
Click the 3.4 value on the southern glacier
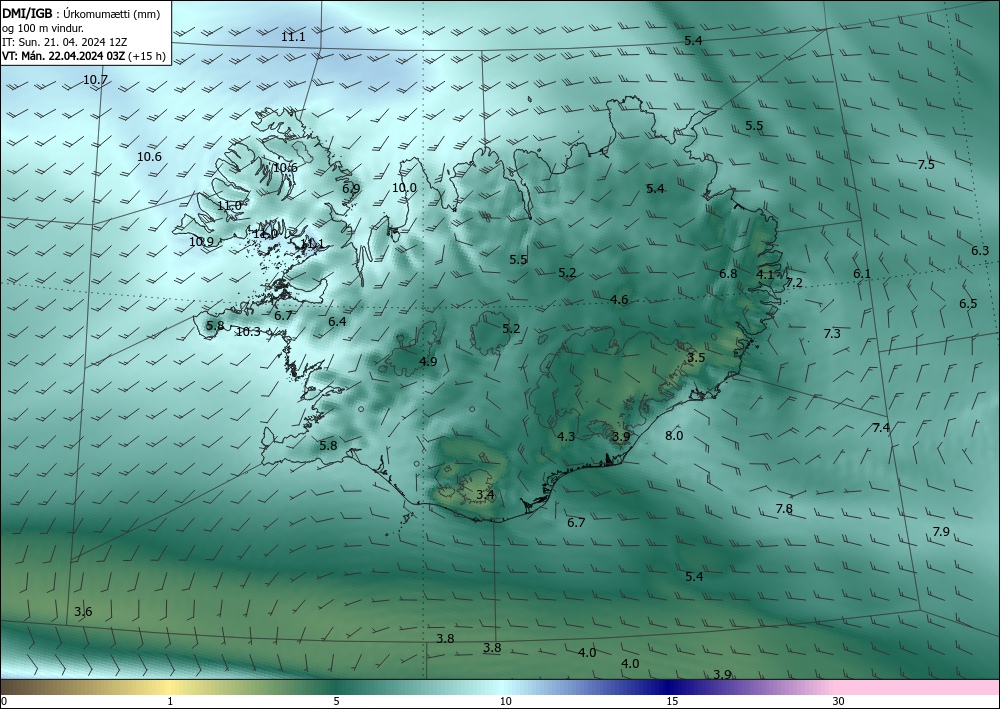[485, 495]
